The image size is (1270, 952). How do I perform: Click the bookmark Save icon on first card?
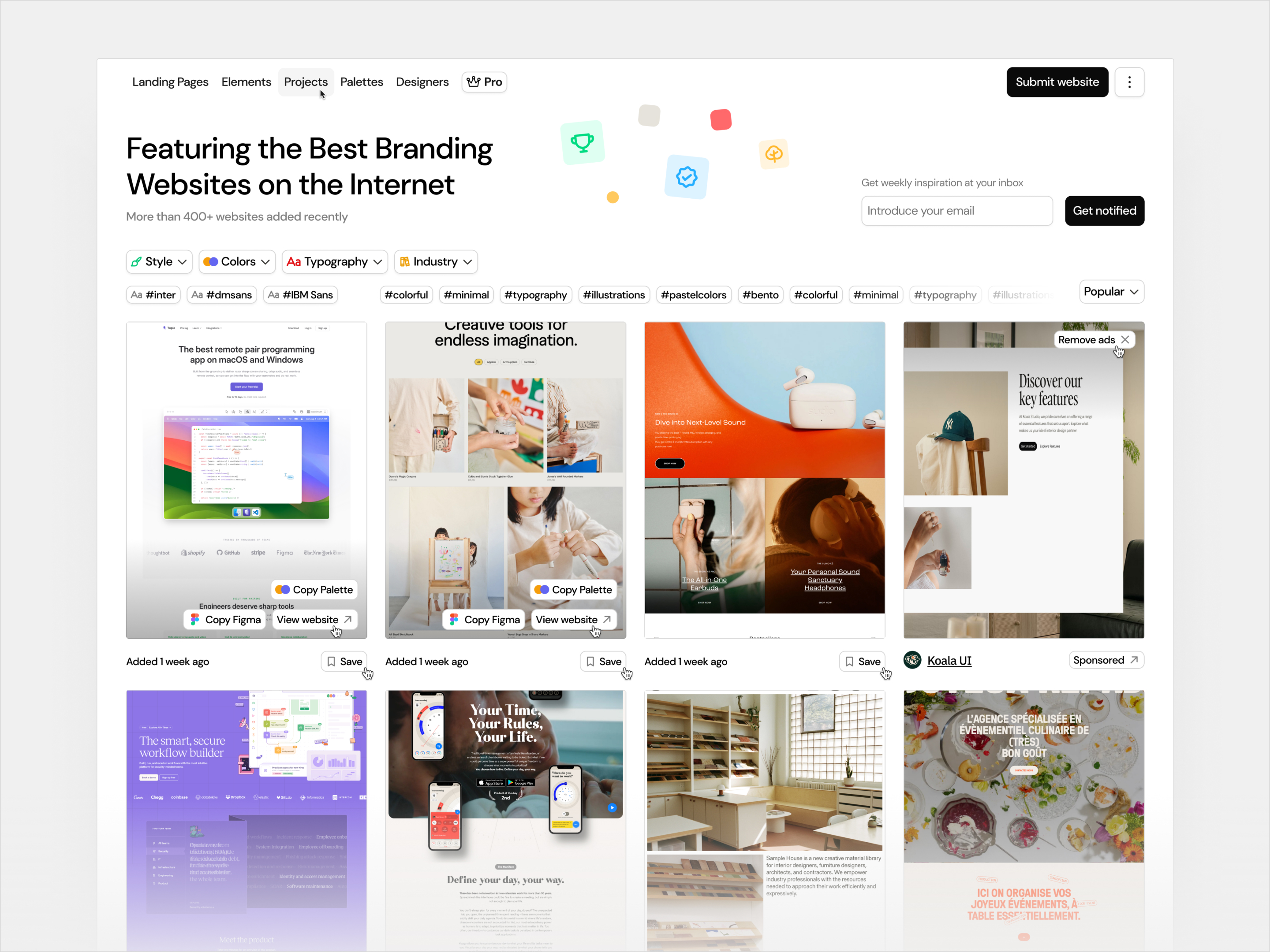(x=343, y=660)
